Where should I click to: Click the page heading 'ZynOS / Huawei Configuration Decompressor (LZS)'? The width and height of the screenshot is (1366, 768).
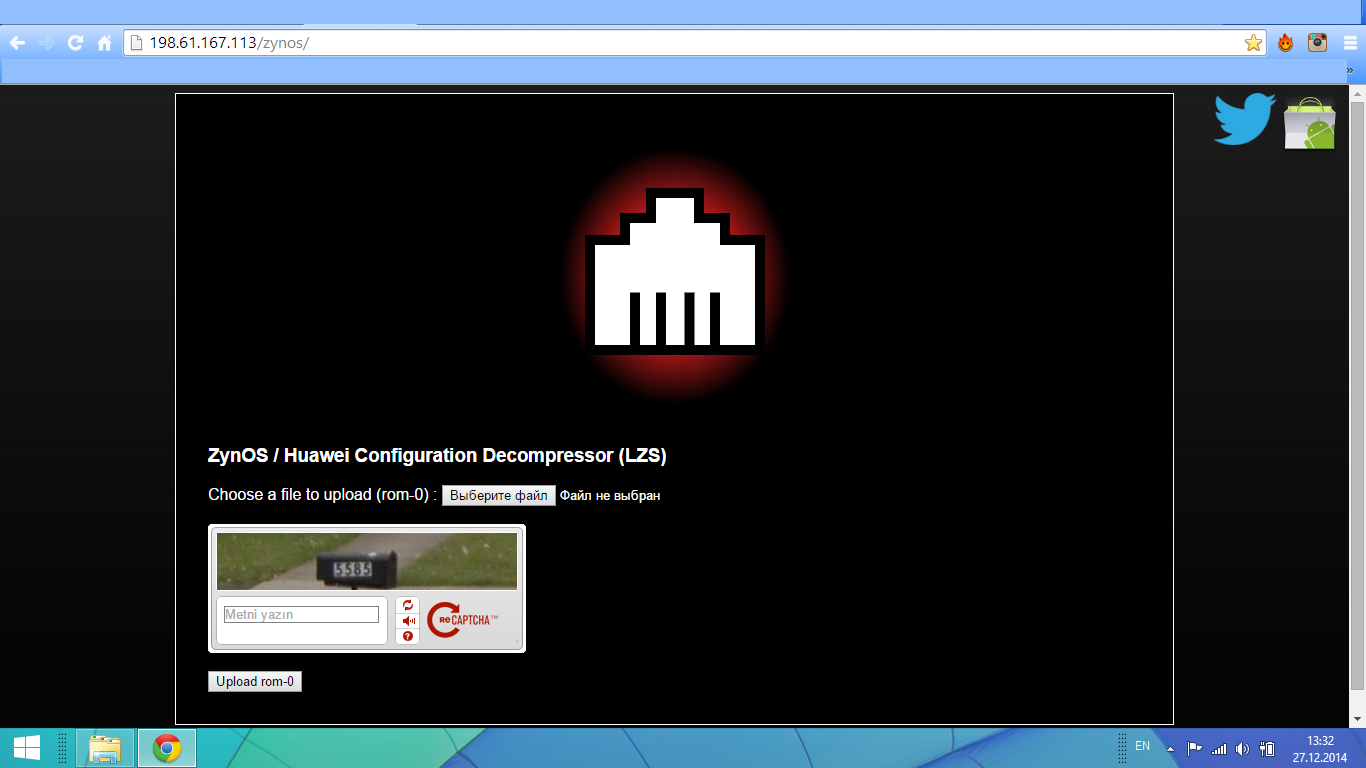(437, 455)
